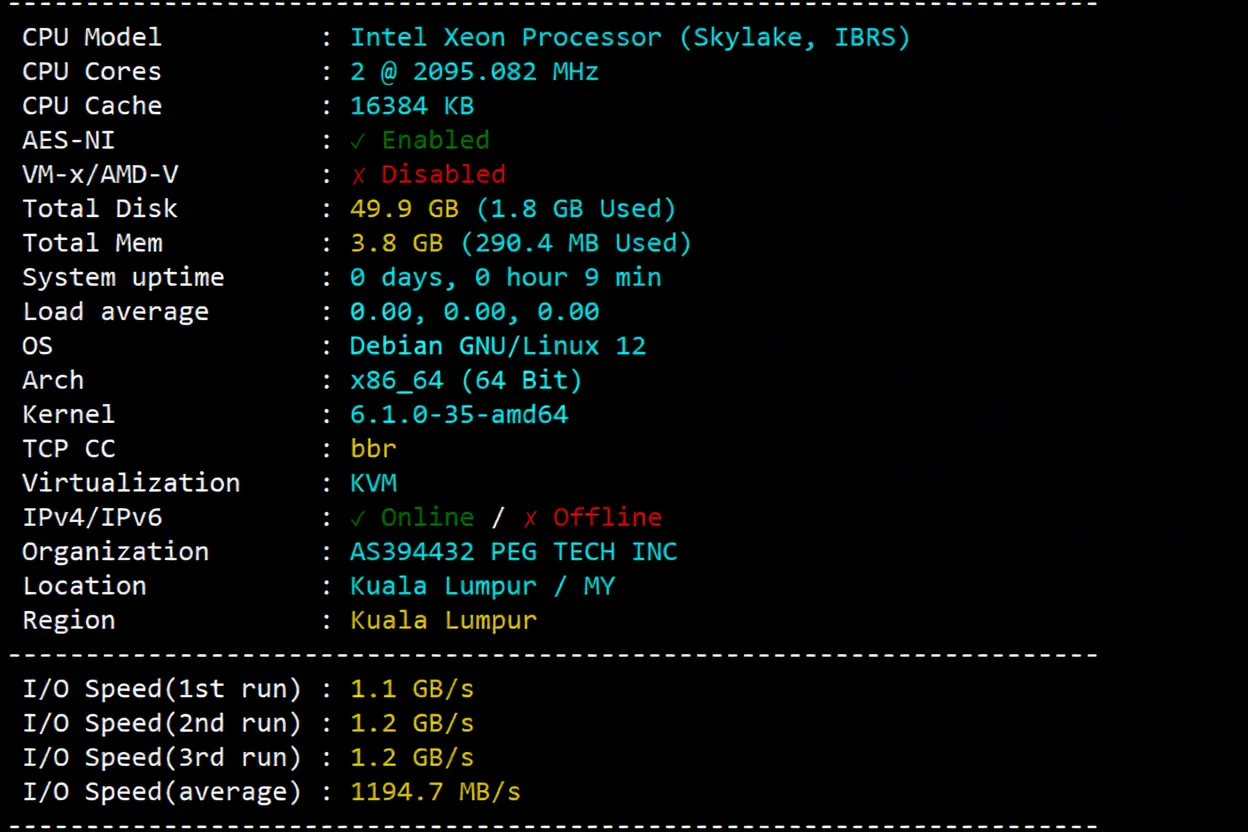The width and height of the screenshot is (1248, 832).
Task: Click the green 'Online' status
Action: click(x=428, y=517)
